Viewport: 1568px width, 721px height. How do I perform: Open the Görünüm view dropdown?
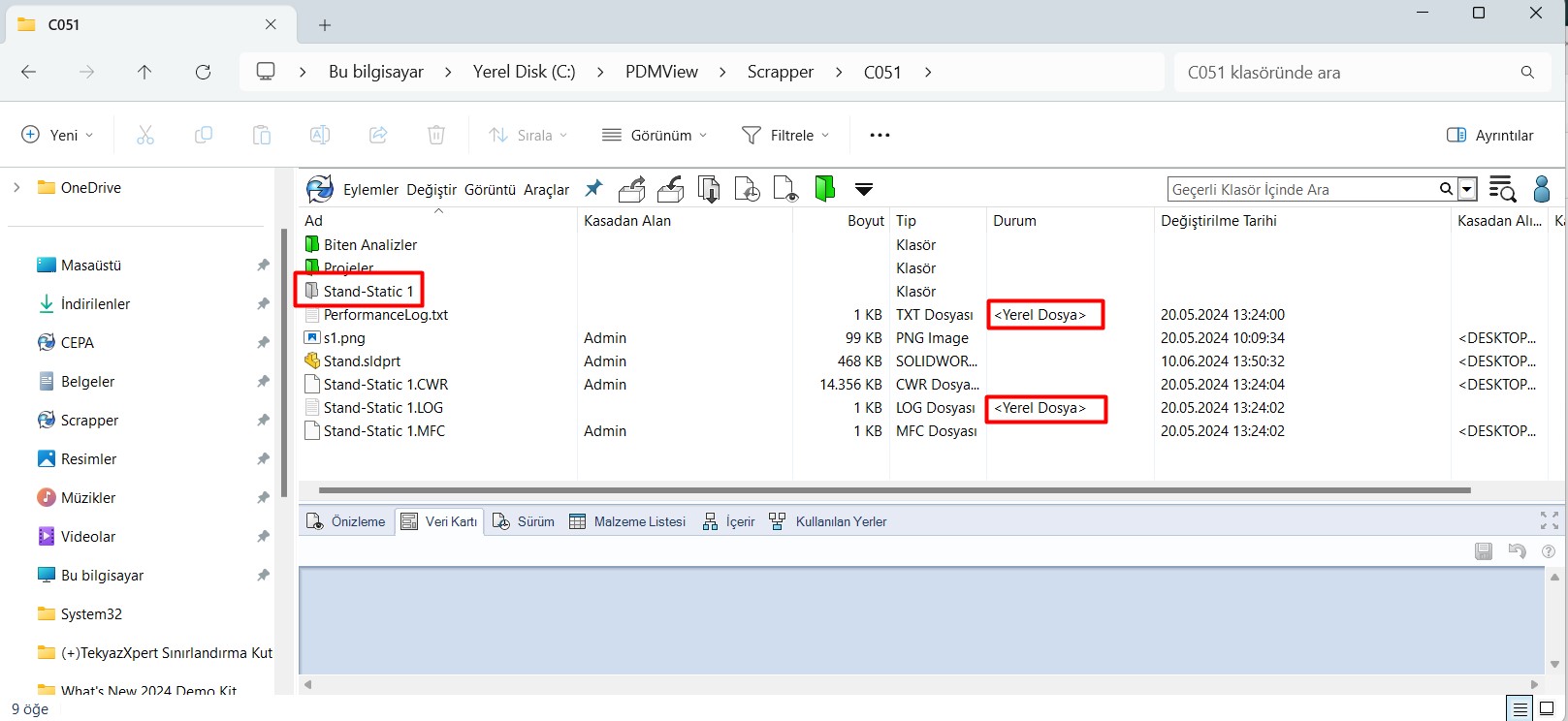(x=655, y=135)
